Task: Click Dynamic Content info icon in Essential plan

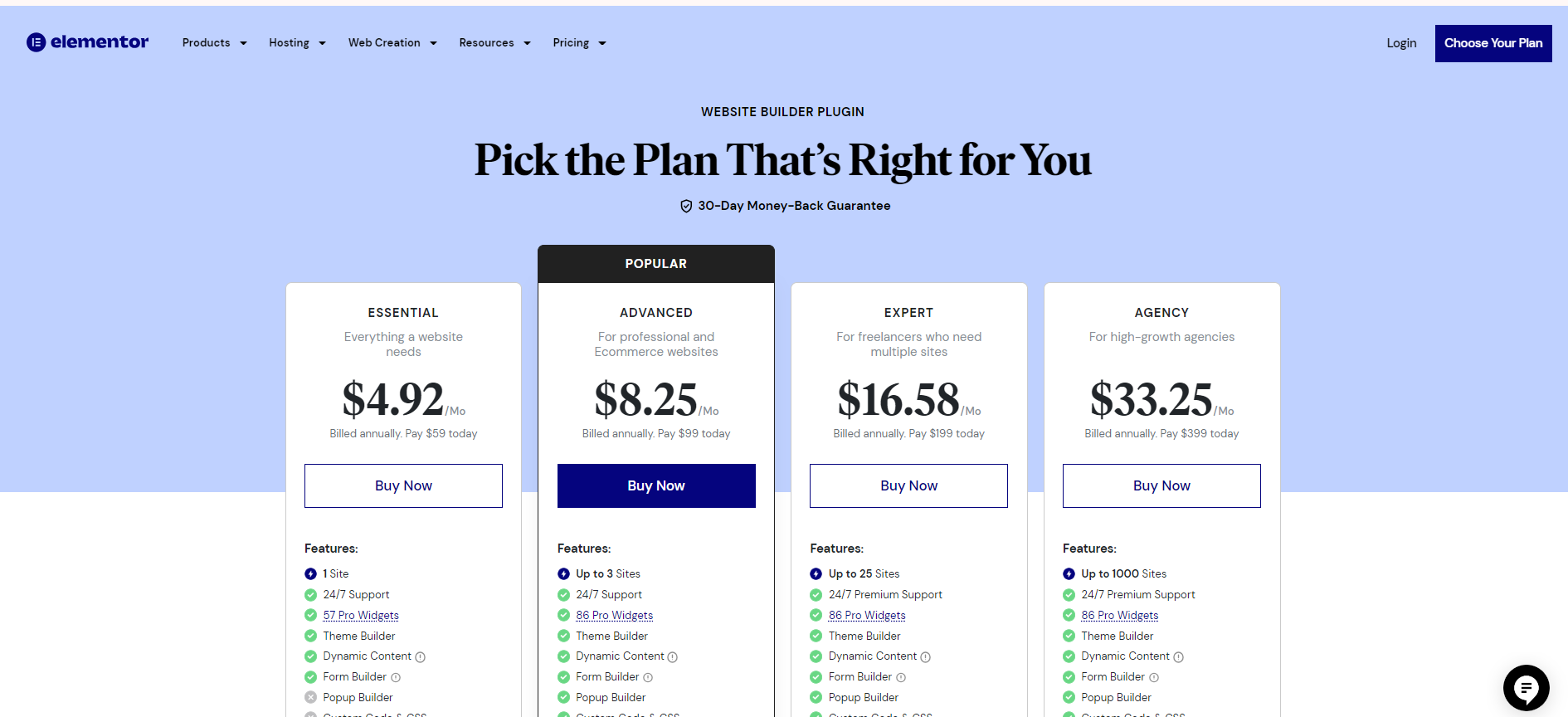Action: point(421,657)
